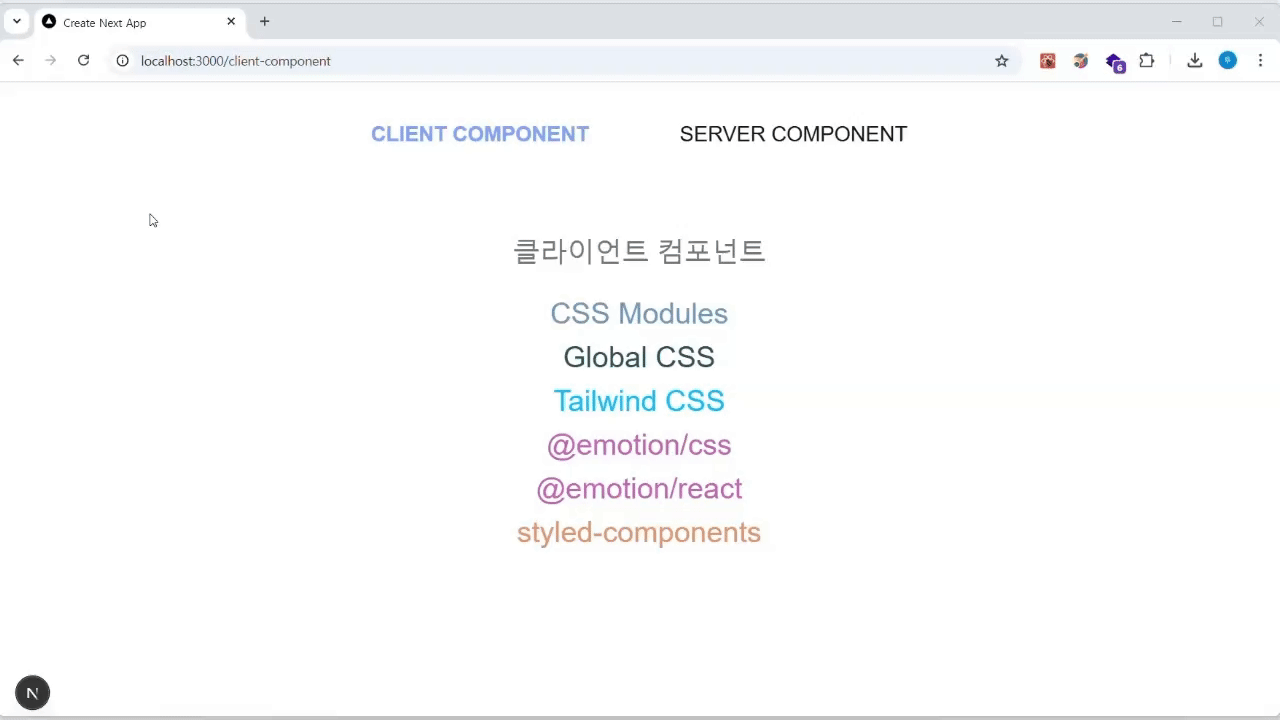
Task: Minimize the browser window
Action: (x=1176, y=21)
